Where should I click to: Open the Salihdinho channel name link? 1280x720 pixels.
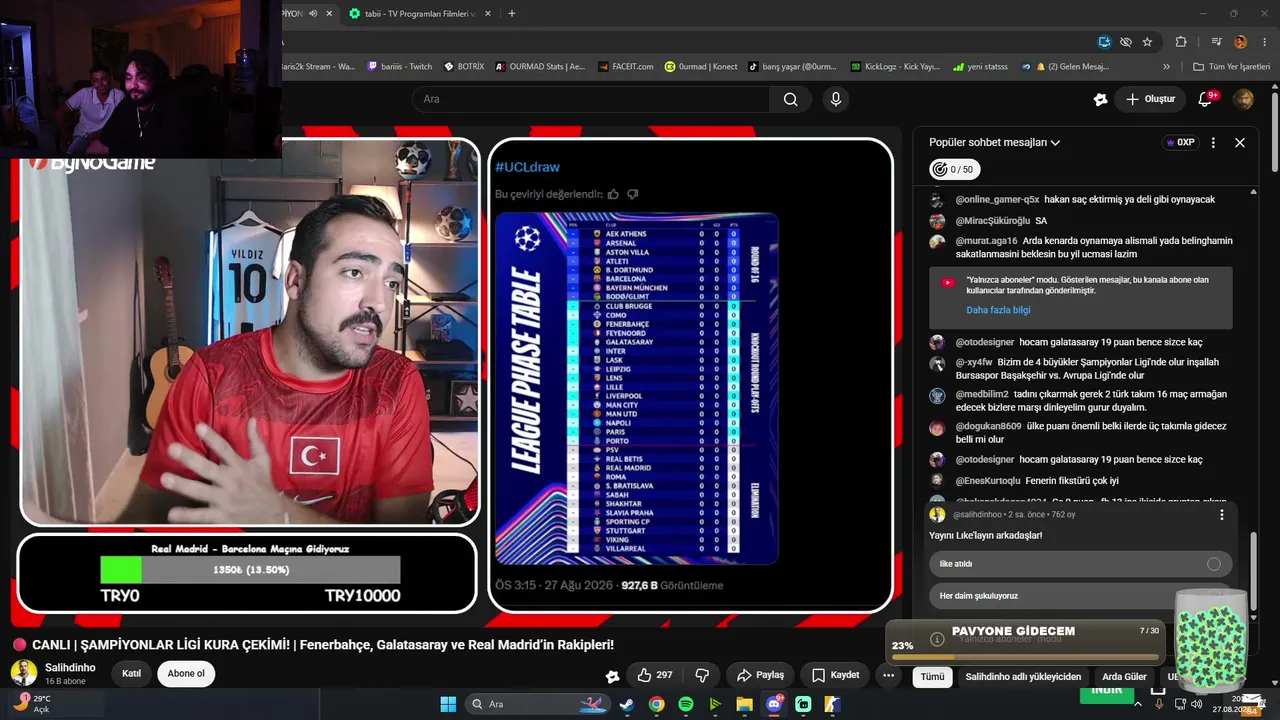[70, 667]
